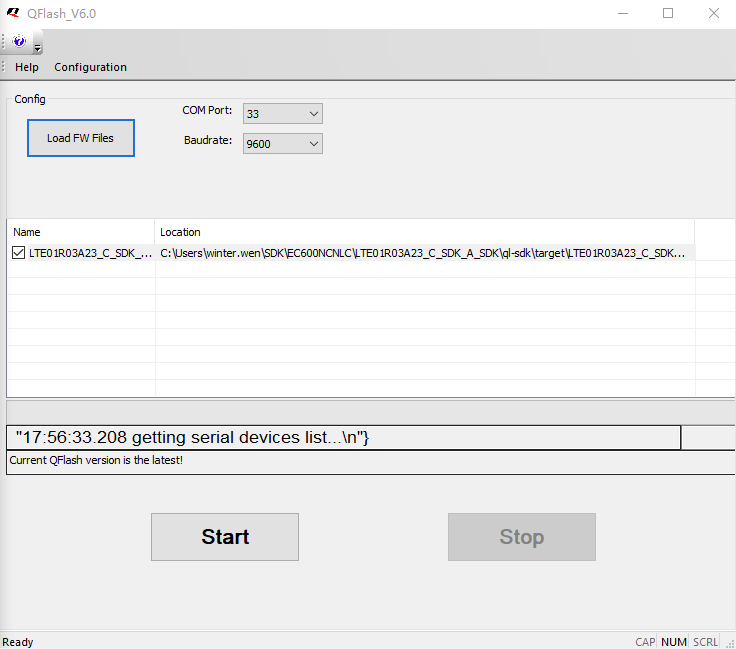This screenshot has height=649, width=736.
Task: Select the LTE01R03A23_C_SDK_... name cell
Action: 91,253
